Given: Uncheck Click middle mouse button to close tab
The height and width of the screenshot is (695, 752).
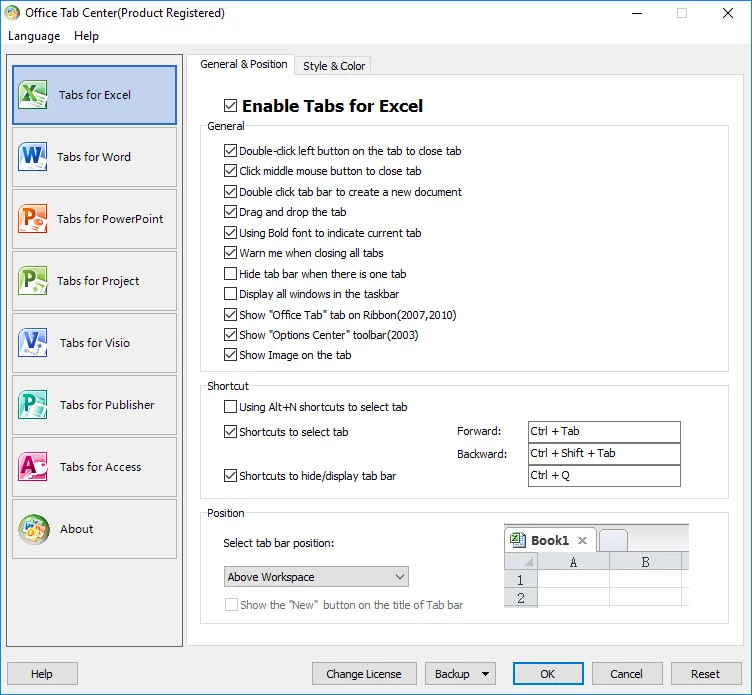Looking at the screenshot, I should [230, 171].
